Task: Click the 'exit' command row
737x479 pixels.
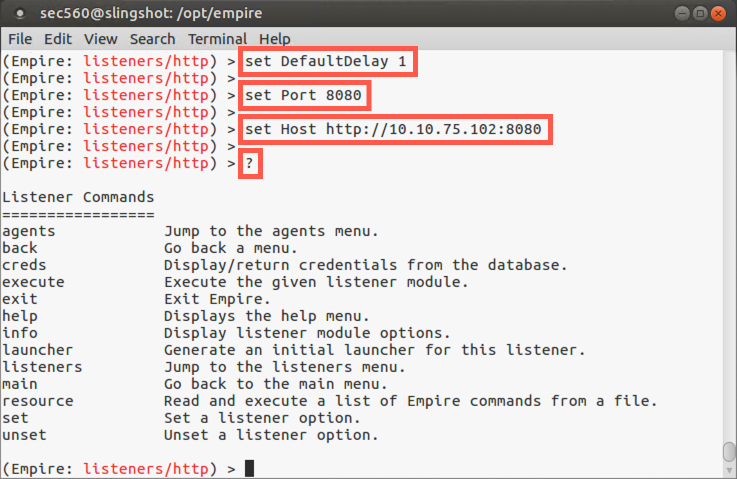Action: point(136,299)
